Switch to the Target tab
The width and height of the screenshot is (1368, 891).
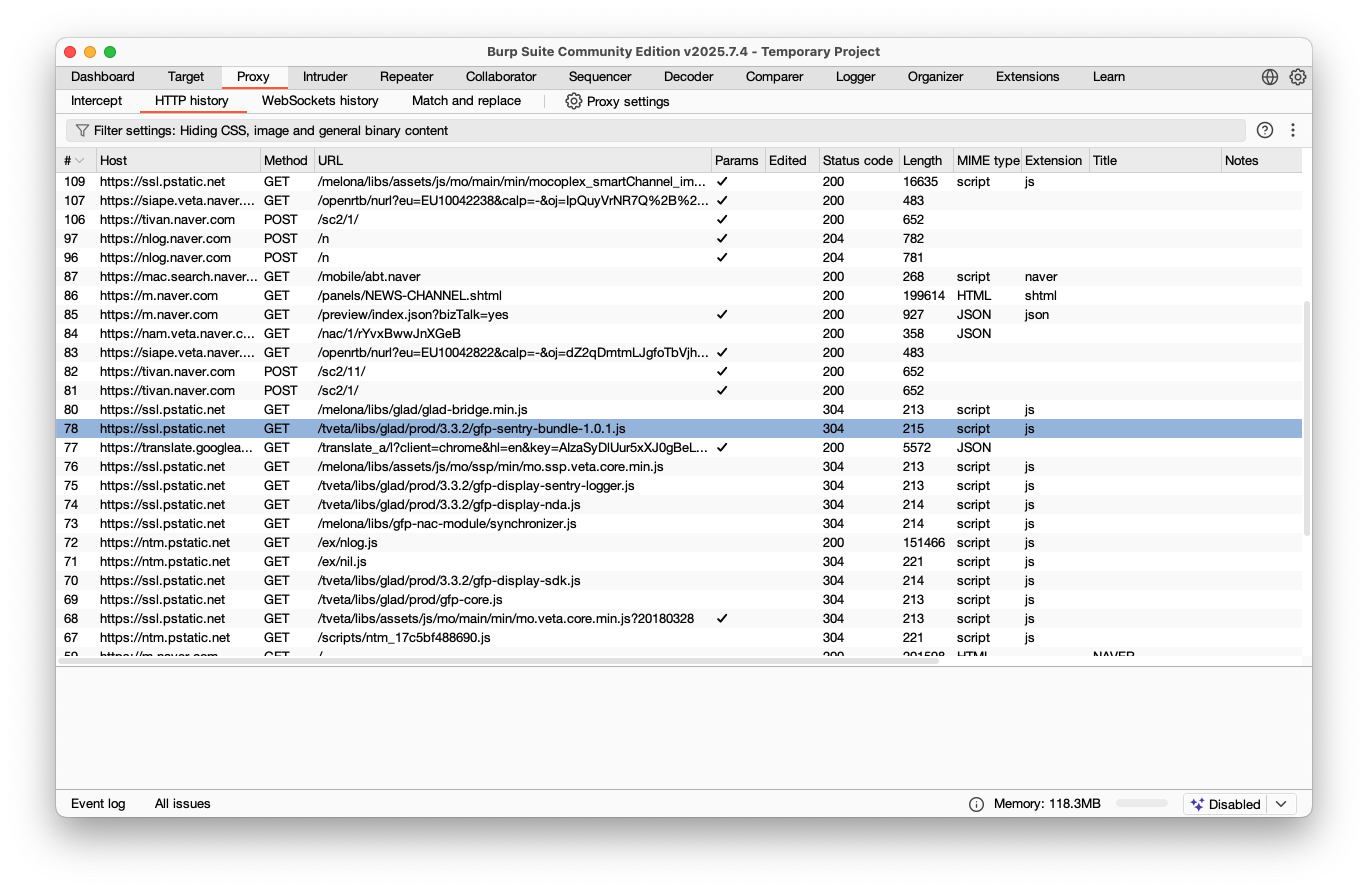186,77
